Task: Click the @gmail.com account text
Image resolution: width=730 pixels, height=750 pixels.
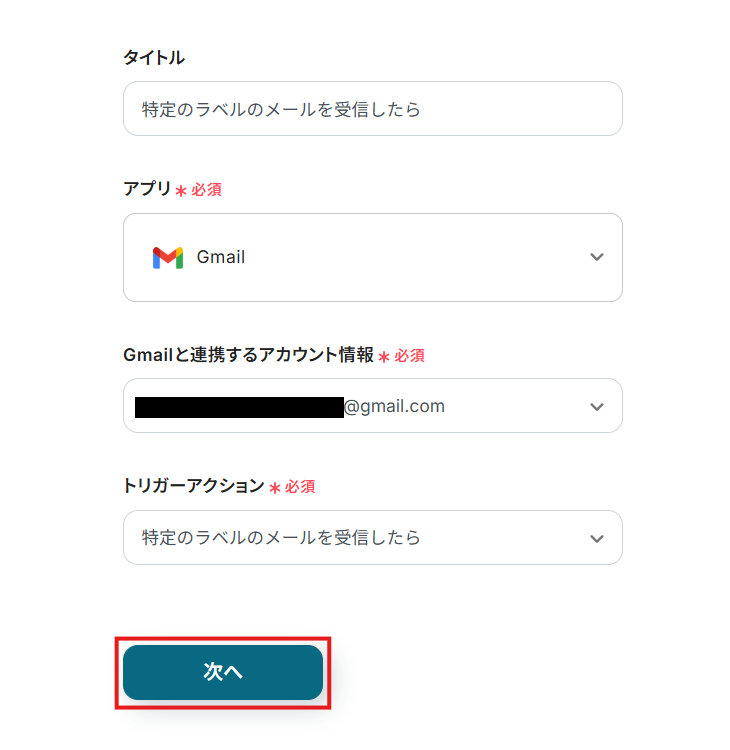Action: (x=395, y=406)
